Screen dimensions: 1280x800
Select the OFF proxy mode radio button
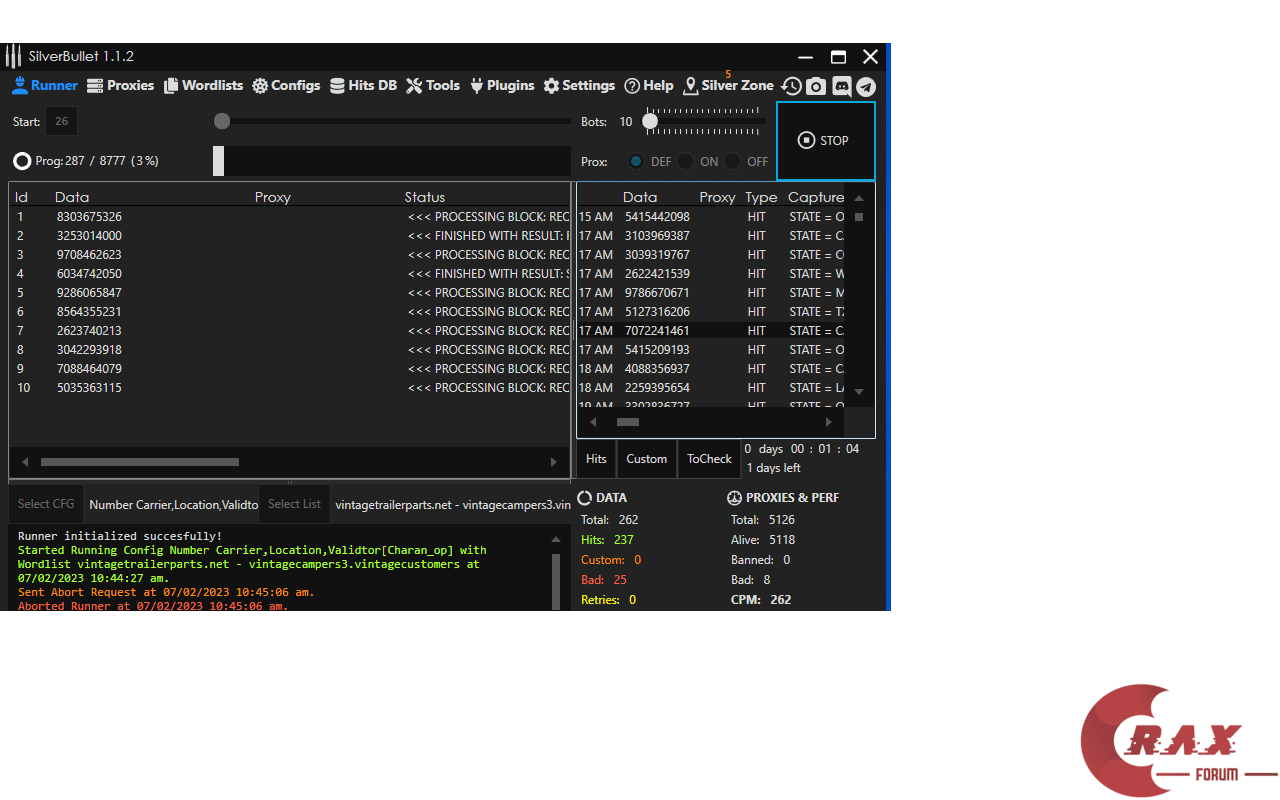(733, 161)
